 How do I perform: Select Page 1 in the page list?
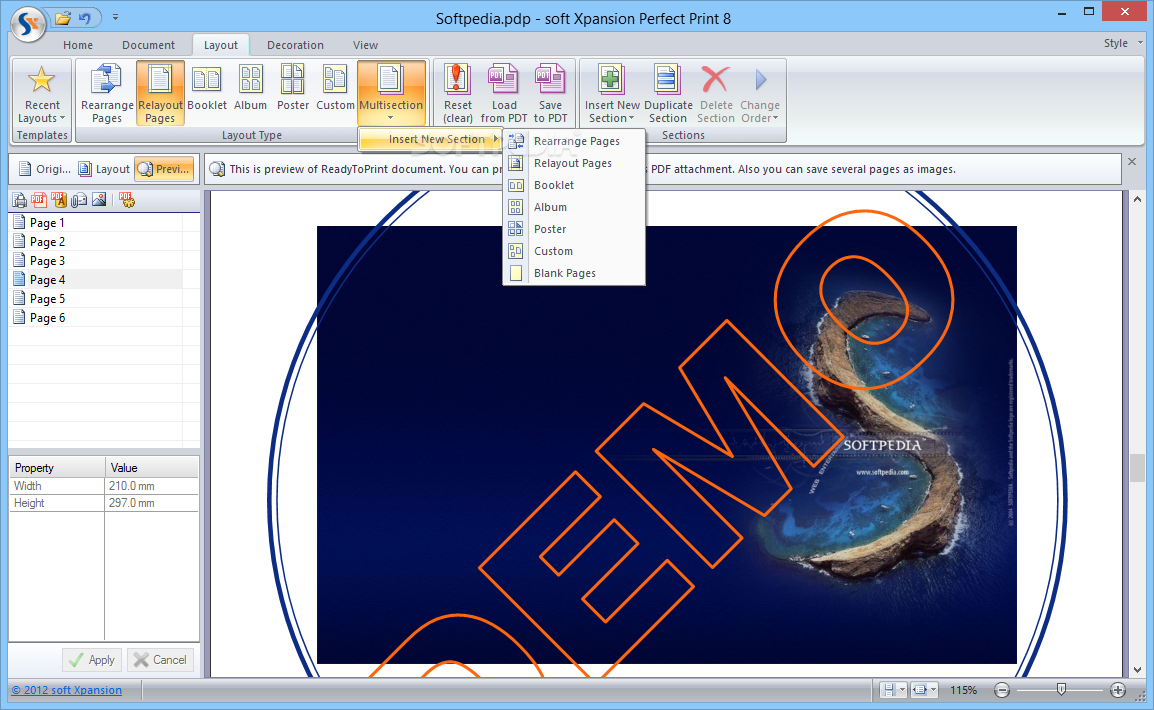96,223
